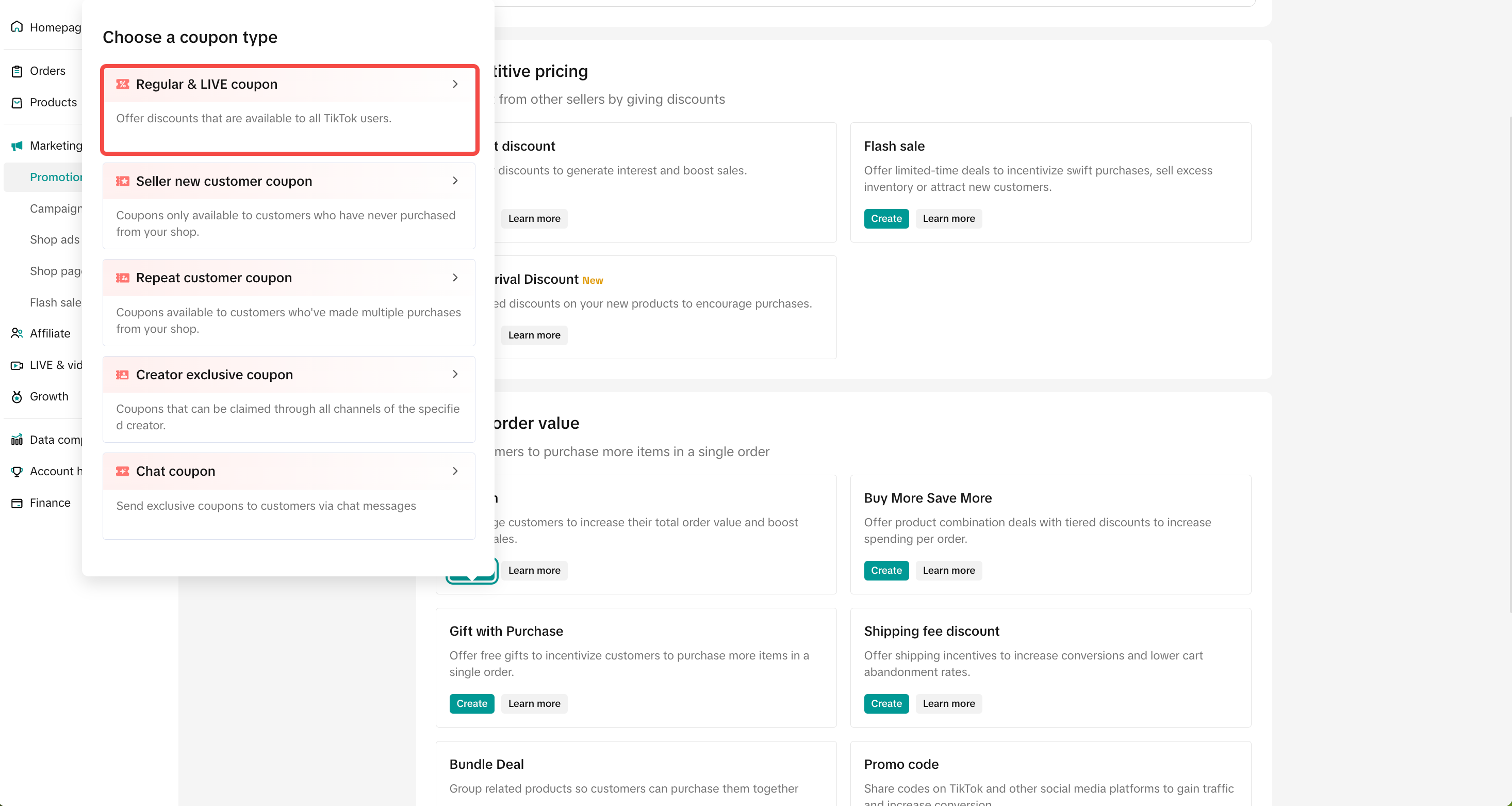Click the Account health trophy icon
Viewport: 1512px width, 806px height.
(x=17, y=472)
